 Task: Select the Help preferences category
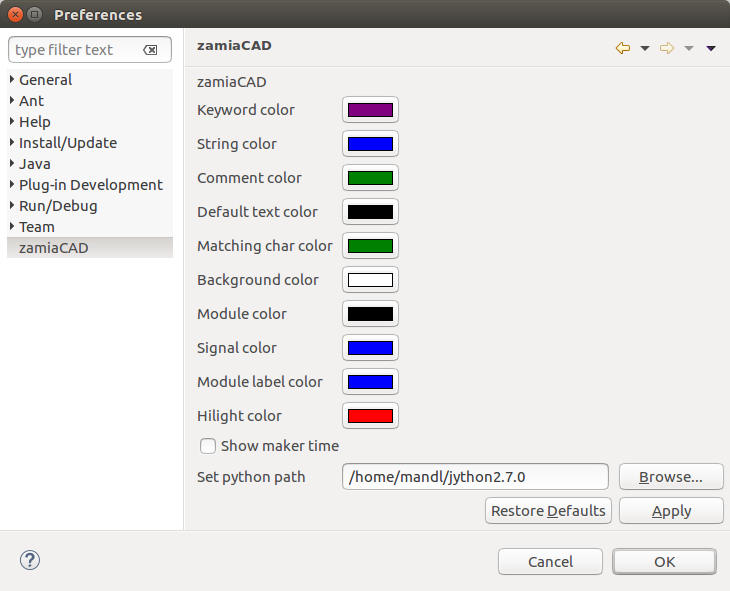34,122
